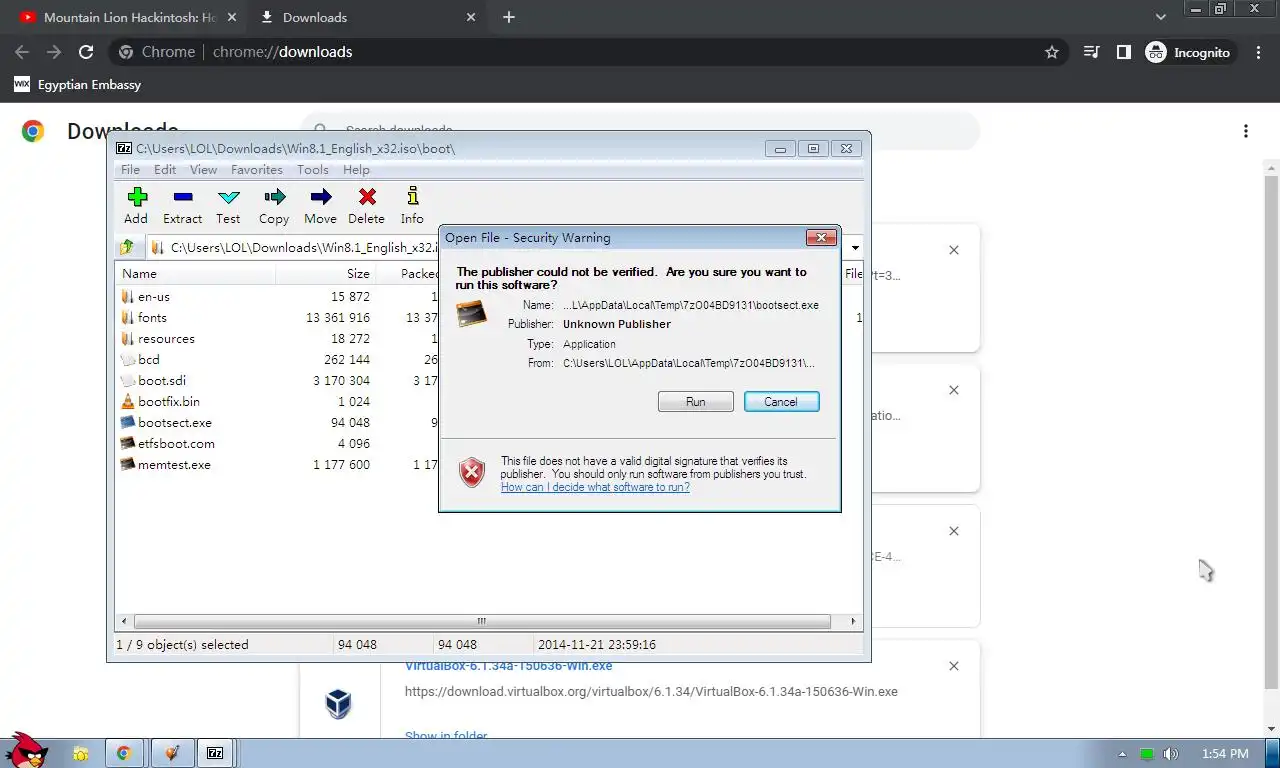Click Cancel in the Security Warning dialog
Screen dimensions: 1280x768
pyautogui.click(x=781, y=401)
